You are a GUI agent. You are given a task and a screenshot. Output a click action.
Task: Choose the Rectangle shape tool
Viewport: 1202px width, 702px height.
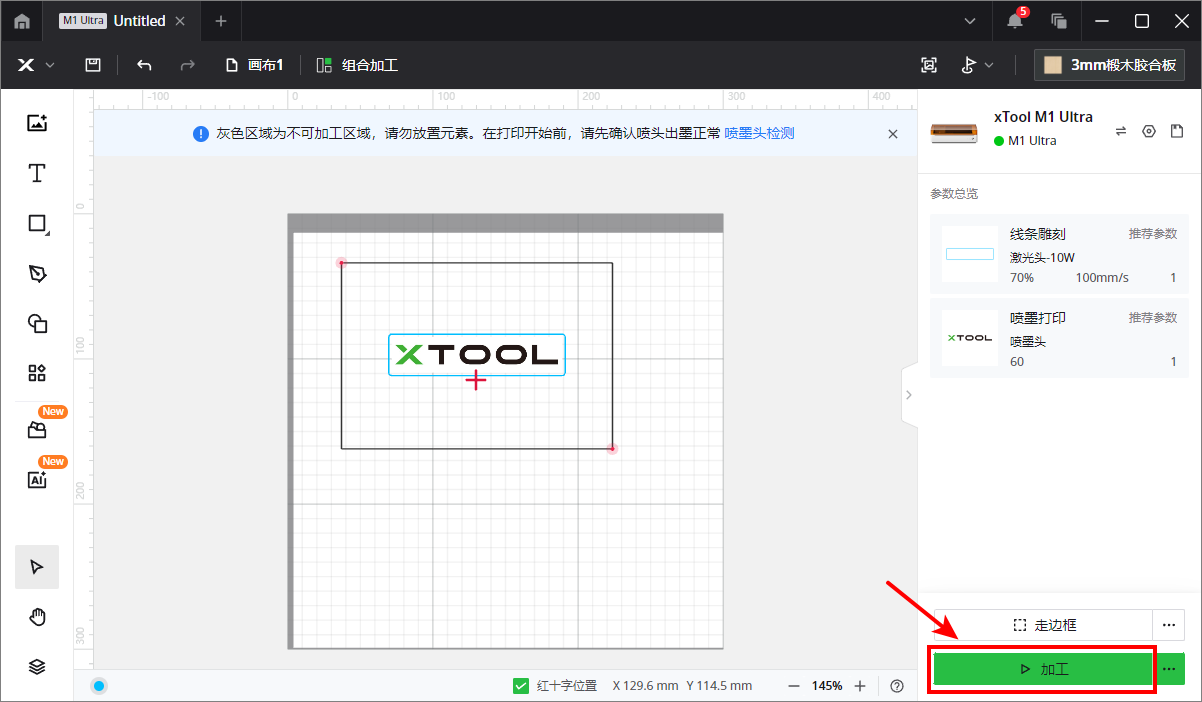coord(37,224)
